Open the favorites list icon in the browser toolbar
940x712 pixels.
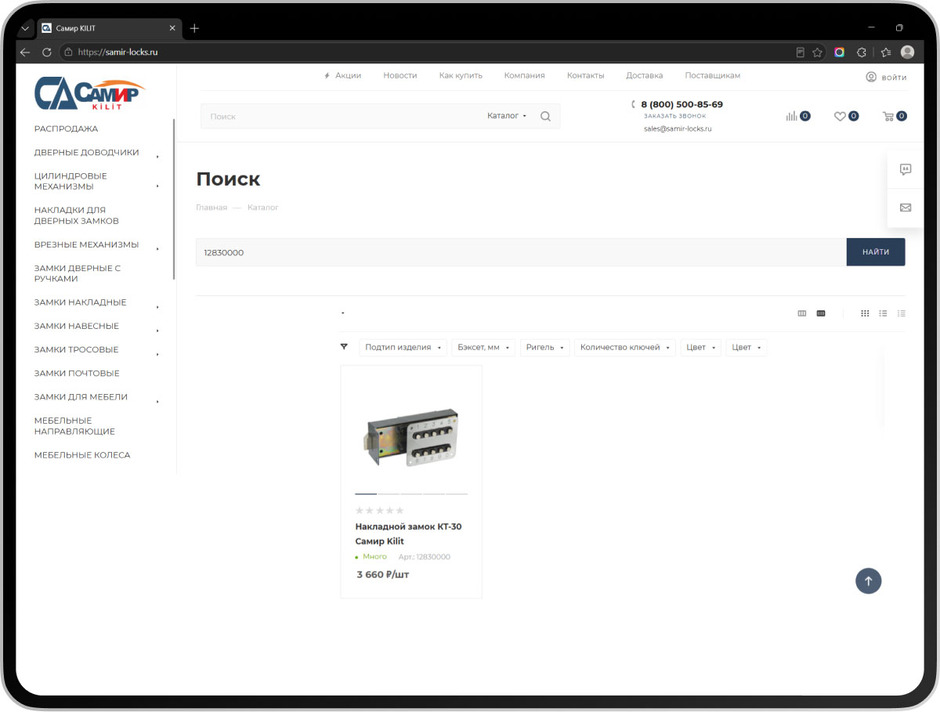(x=886, y=52)
